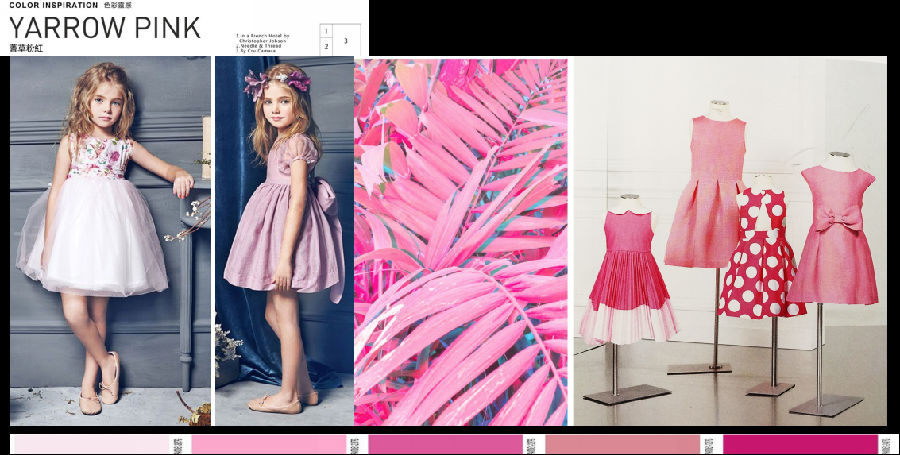Click the COLOR INSPIRATION heading

click(x=54, y=5)
